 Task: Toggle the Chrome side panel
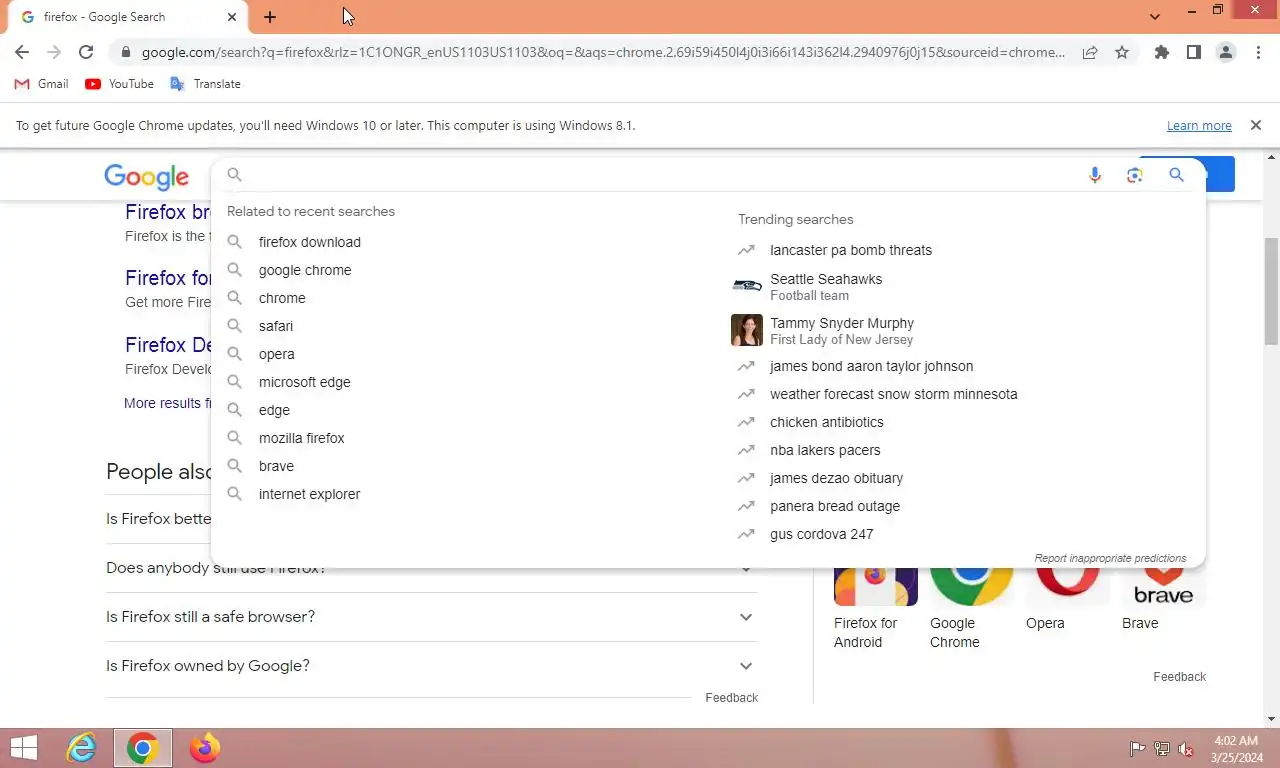(x=1193, y=52)
